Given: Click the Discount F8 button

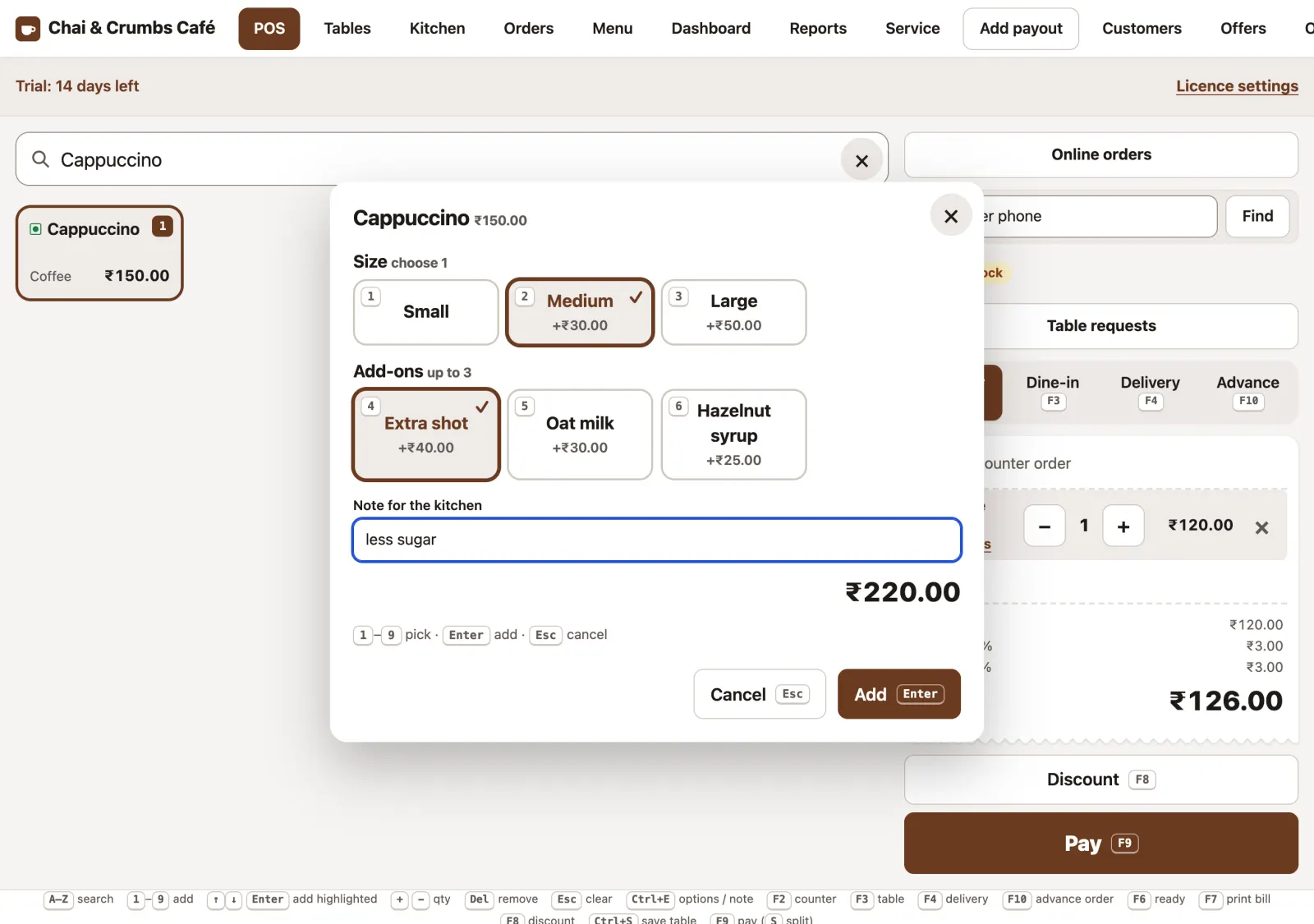Looking at the screenshot, I should click(1101, 779).
